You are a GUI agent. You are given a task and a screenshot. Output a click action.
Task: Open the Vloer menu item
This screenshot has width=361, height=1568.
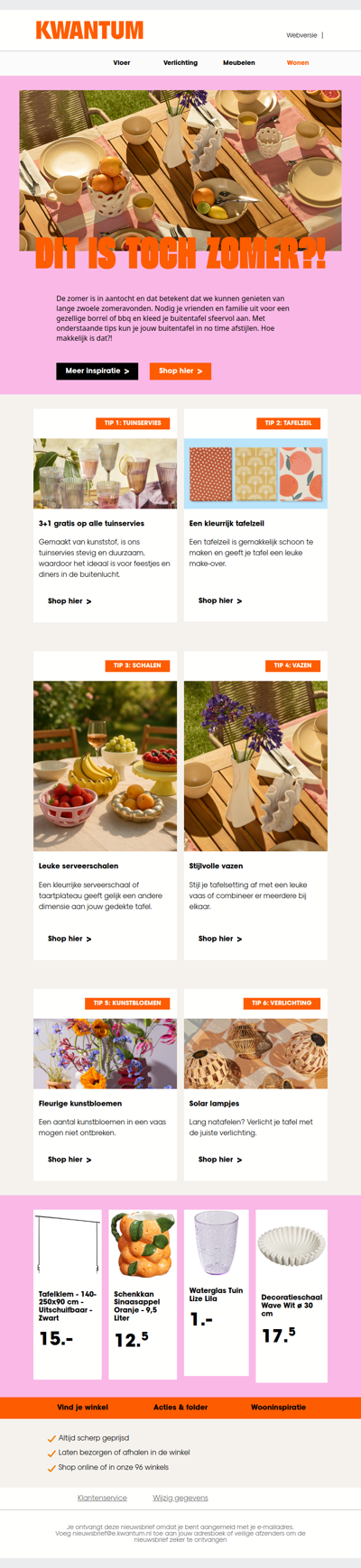(x=122, y=63)
